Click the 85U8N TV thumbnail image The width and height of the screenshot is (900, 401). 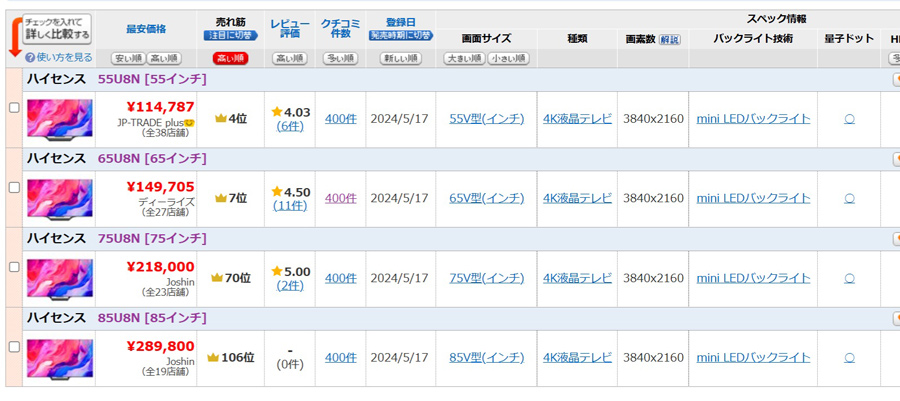point(60,359)
